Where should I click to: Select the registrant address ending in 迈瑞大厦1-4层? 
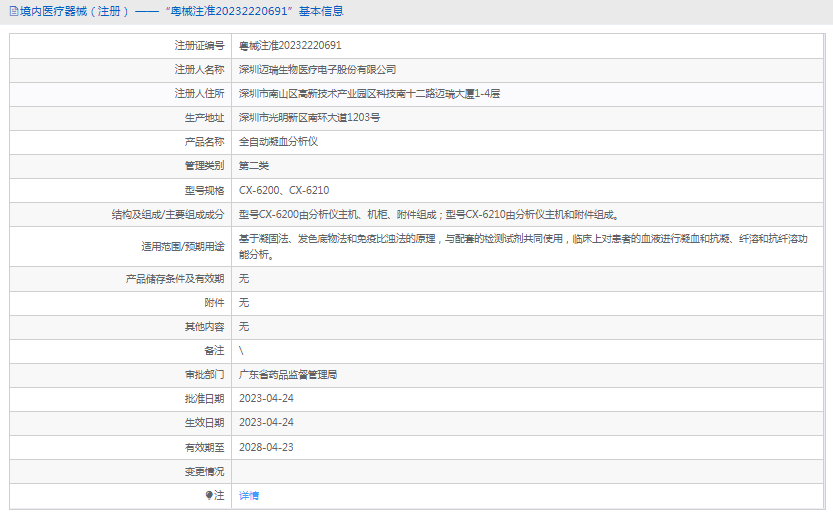(369, 94)
